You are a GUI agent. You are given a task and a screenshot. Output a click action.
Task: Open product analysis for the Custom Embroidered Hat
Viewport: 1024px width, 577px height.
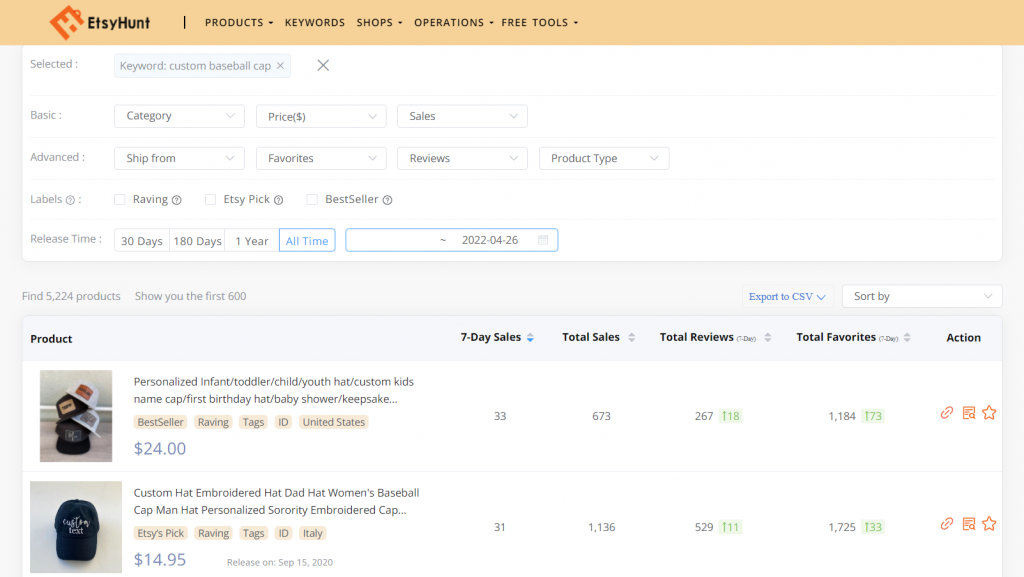pyautogui.click(x=968, y=523)
